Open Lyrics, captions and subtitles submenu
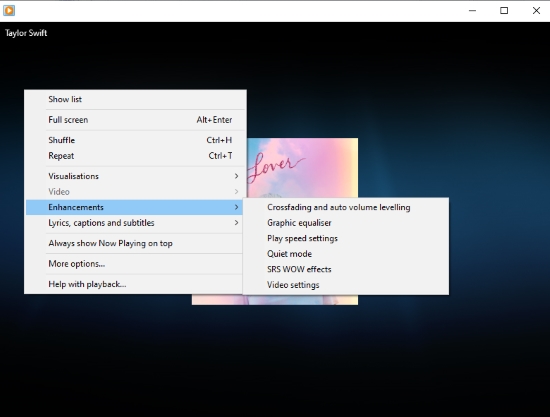This screenshot has width=550, height=417. [135, 223]
